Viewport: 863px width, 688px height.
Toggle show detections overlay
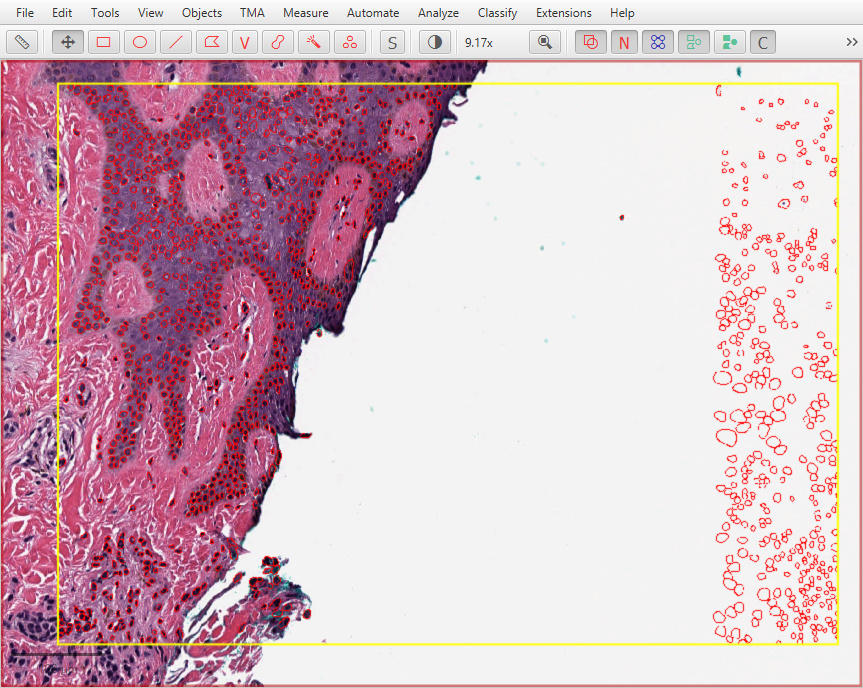pos(694,42)
